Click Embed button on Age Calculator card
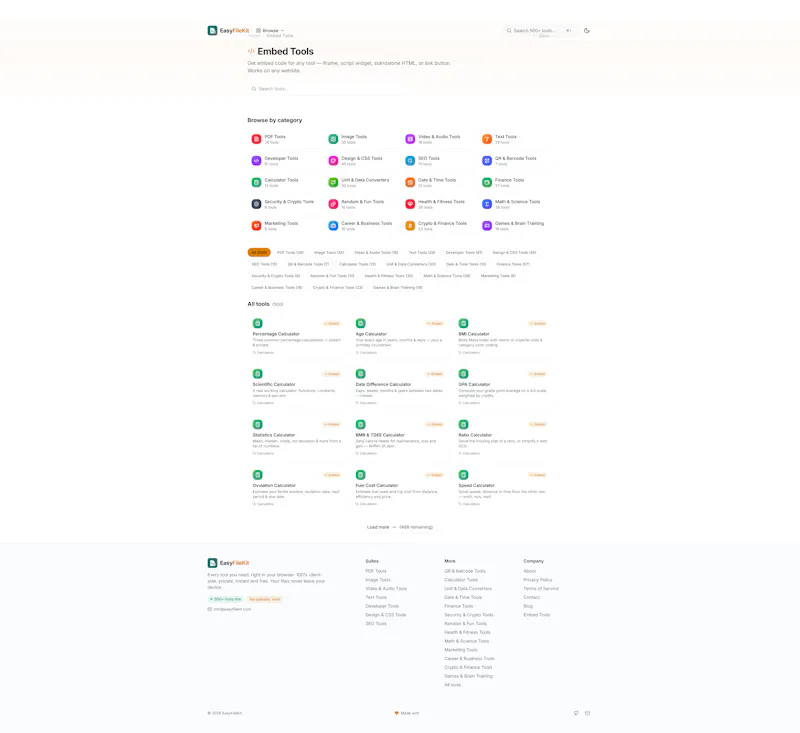This screenshot has width=800, height=733. click(x=435, y=323)
